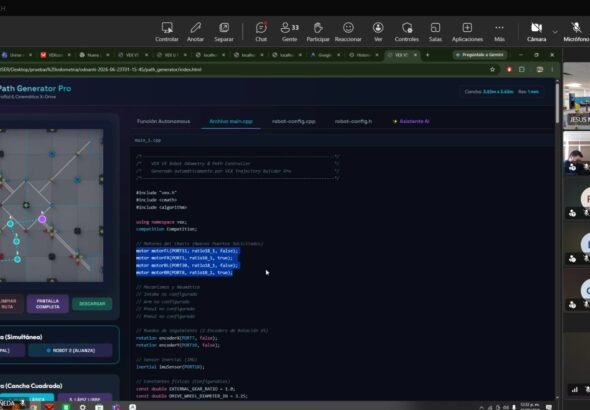Switch to the robot-config.cpp tab

tap(293, 121)
